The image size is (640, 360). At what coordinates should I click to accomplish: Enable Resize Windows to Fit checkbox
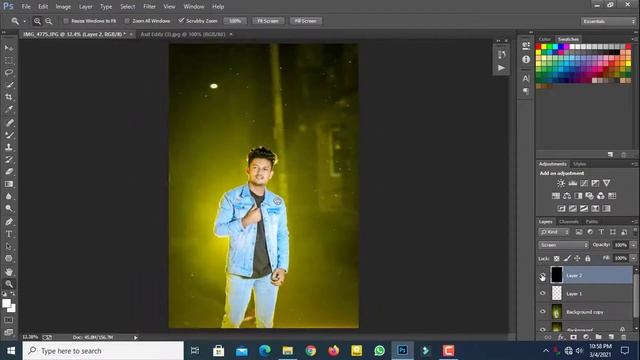[x=66, y=21]
